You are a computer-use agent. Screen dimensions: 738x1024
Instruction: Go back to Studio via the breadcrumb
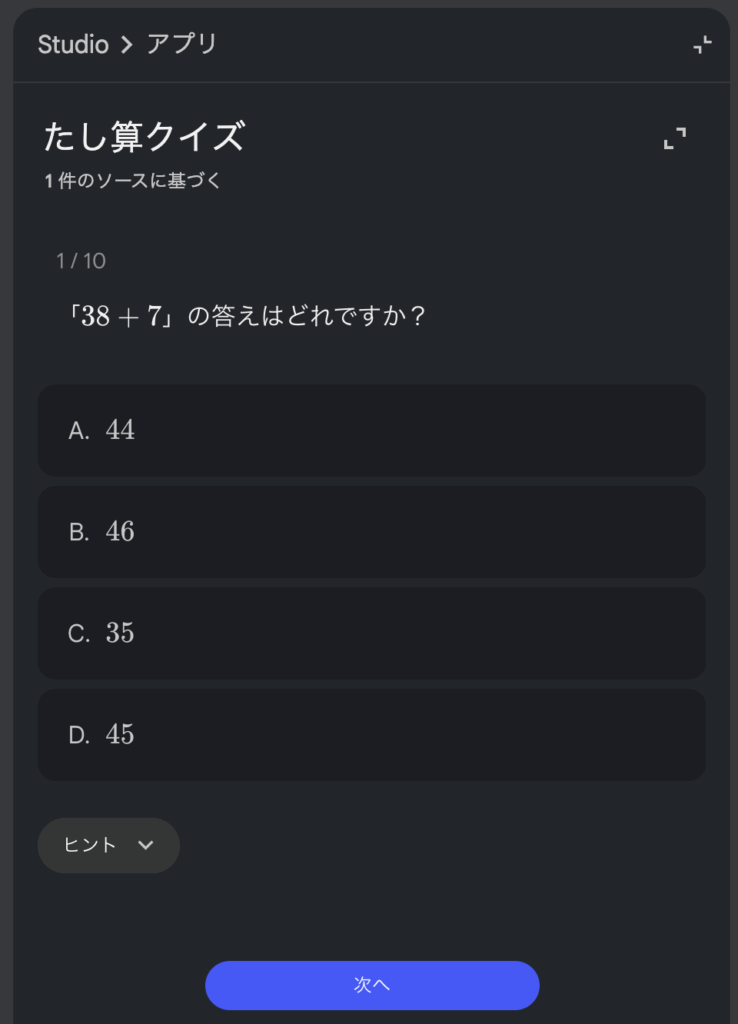[73, 45]
